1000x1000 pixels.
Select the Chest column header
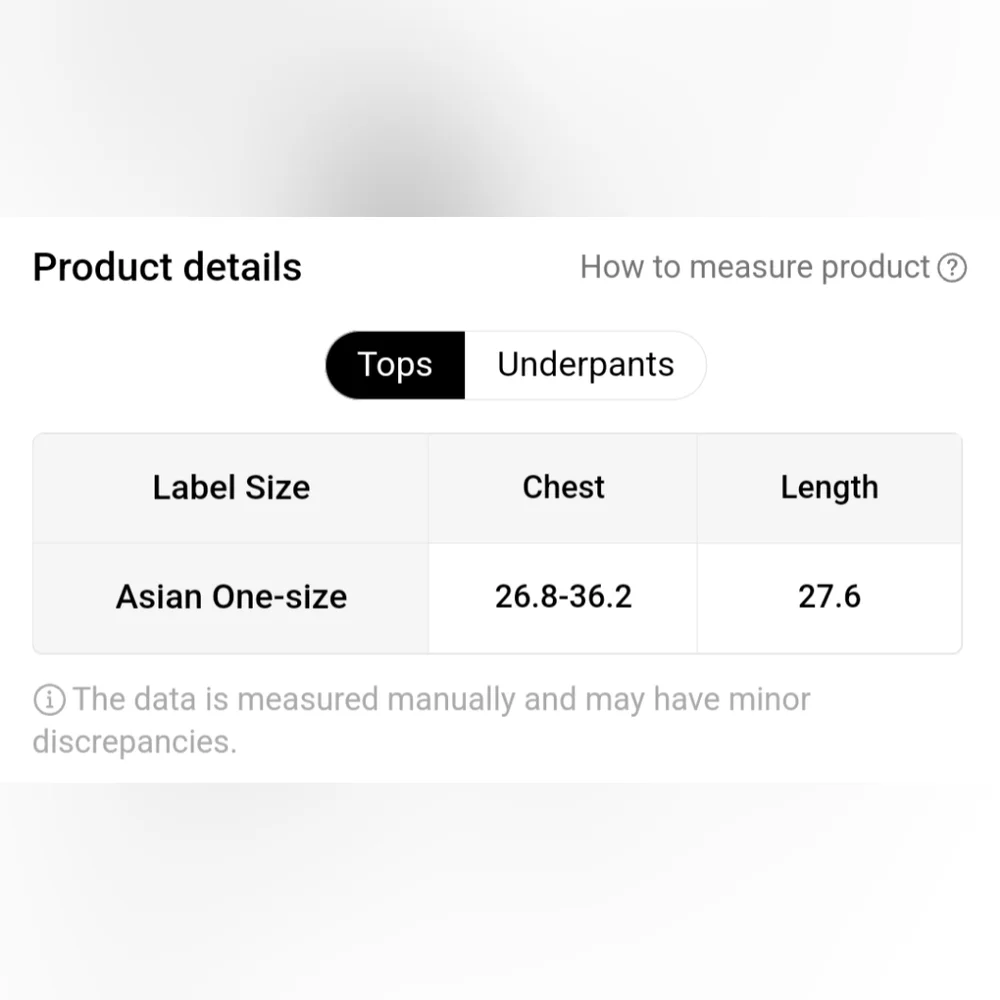point(563,488)
